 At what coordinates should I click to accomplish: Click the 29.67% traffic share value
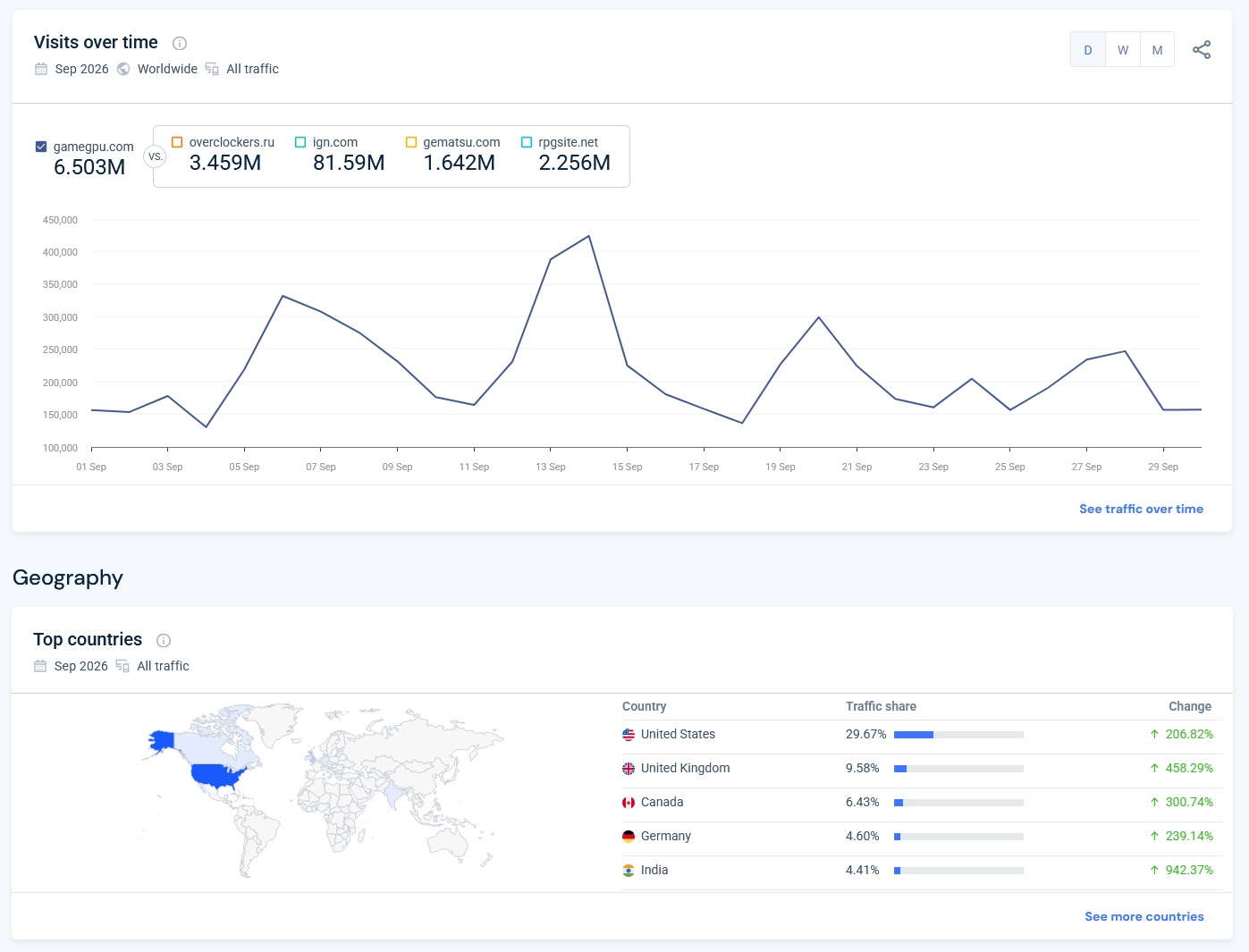point(866,734)
